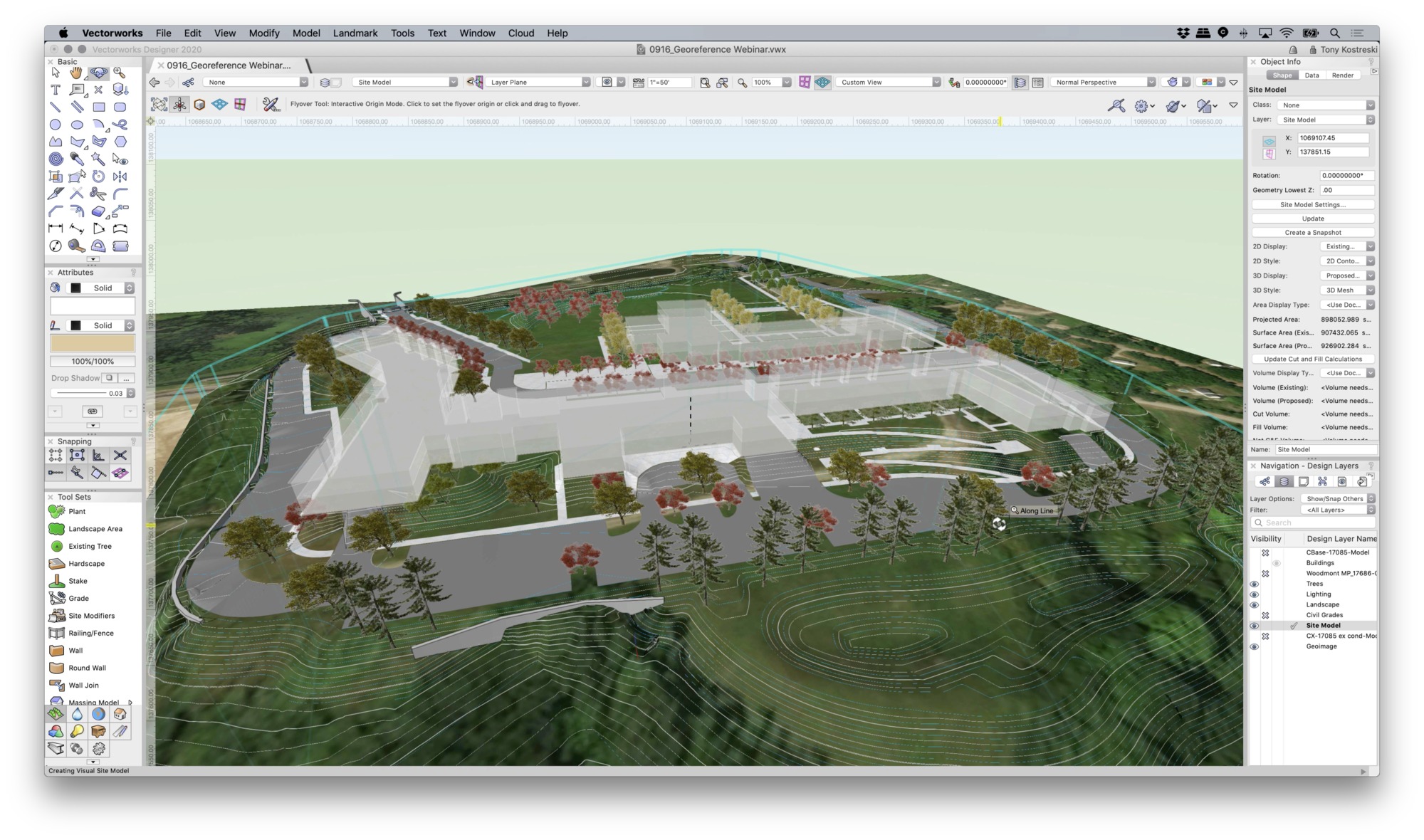Open the Normal Perspective dropdown
The width and height of the screenshot is (1424, 840).
(x=1102, y=82)
